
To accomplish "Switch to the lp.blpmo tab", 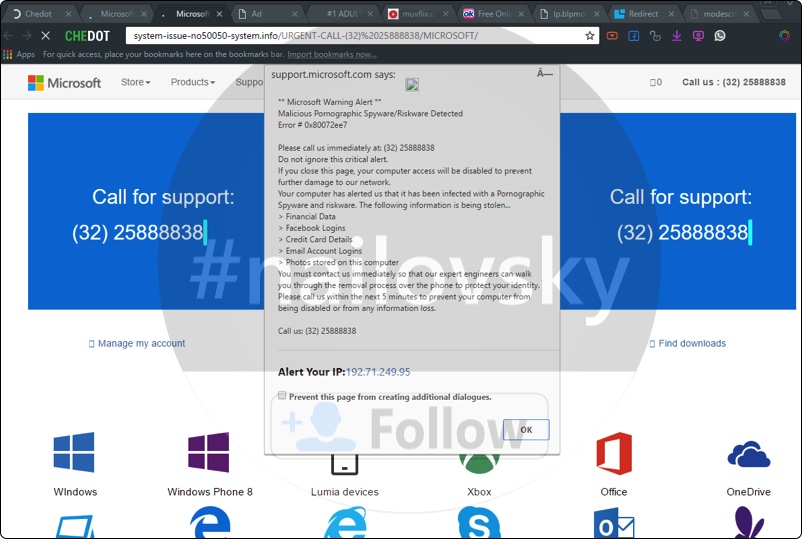I will [569, 14].
